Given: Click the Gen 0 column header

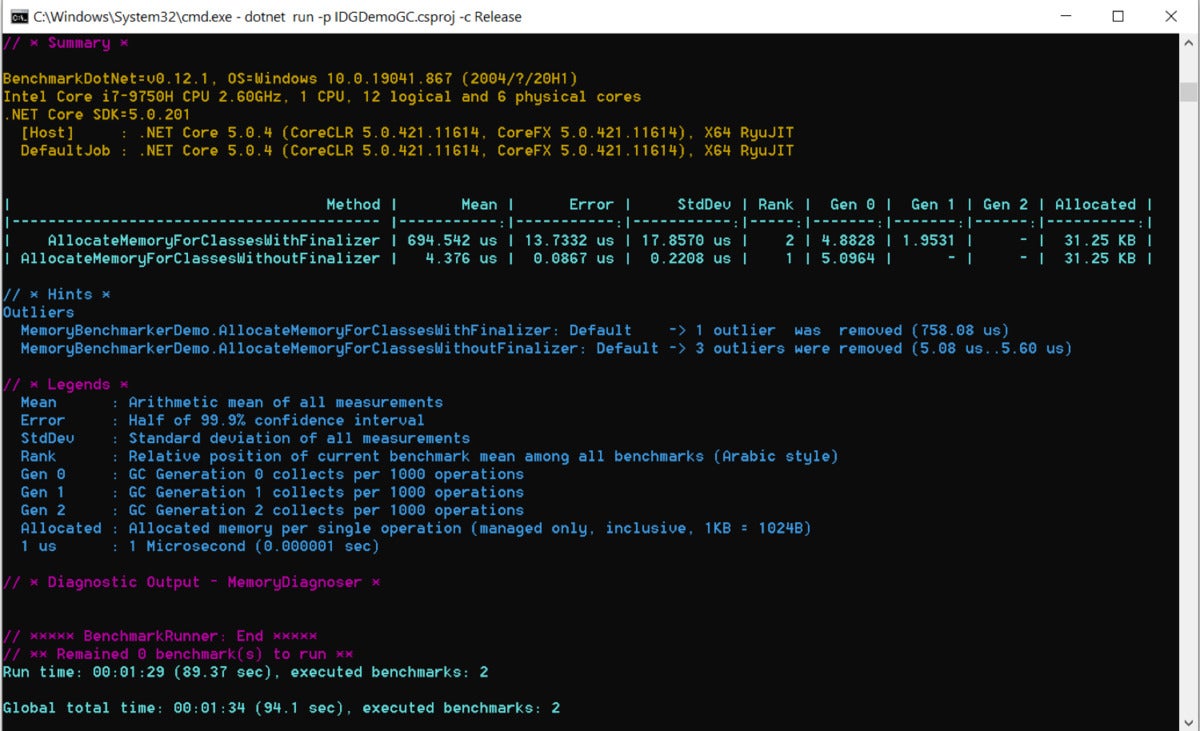Looking at the screenshot, I should tap(852, 204).
